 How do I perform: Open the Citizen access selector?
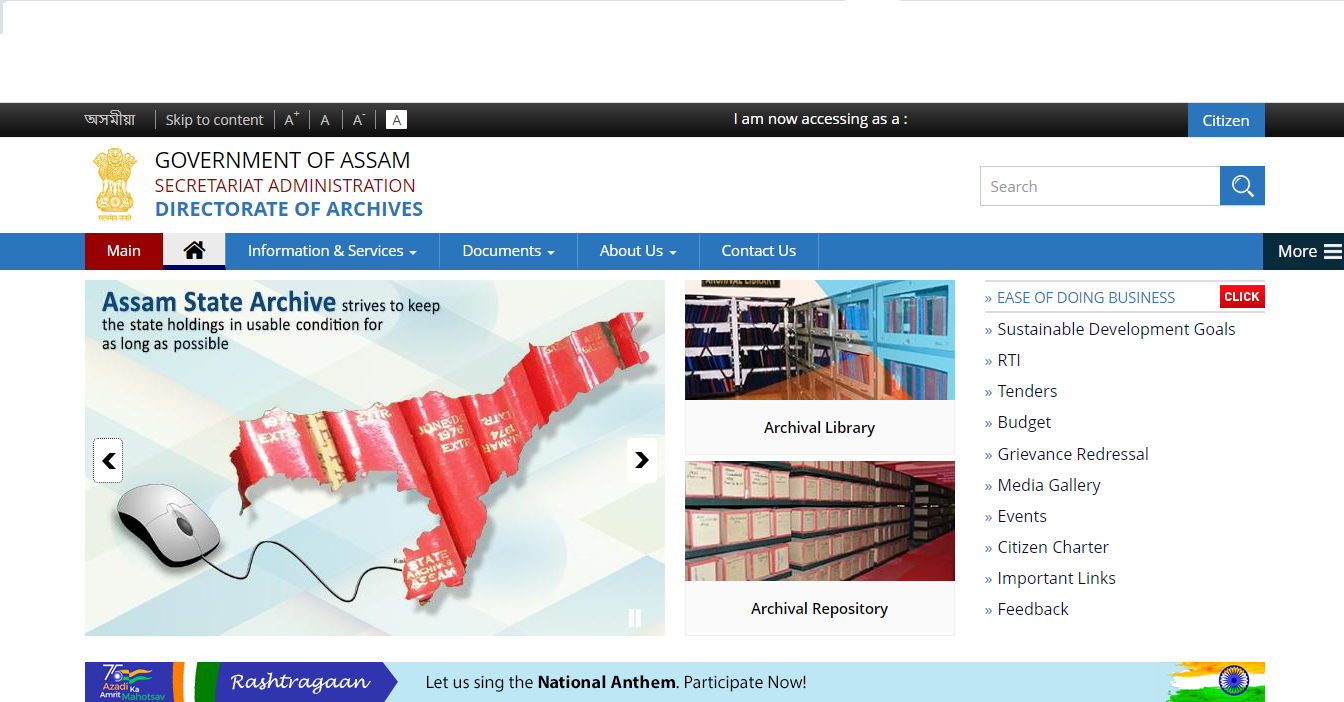[1226, 120]
